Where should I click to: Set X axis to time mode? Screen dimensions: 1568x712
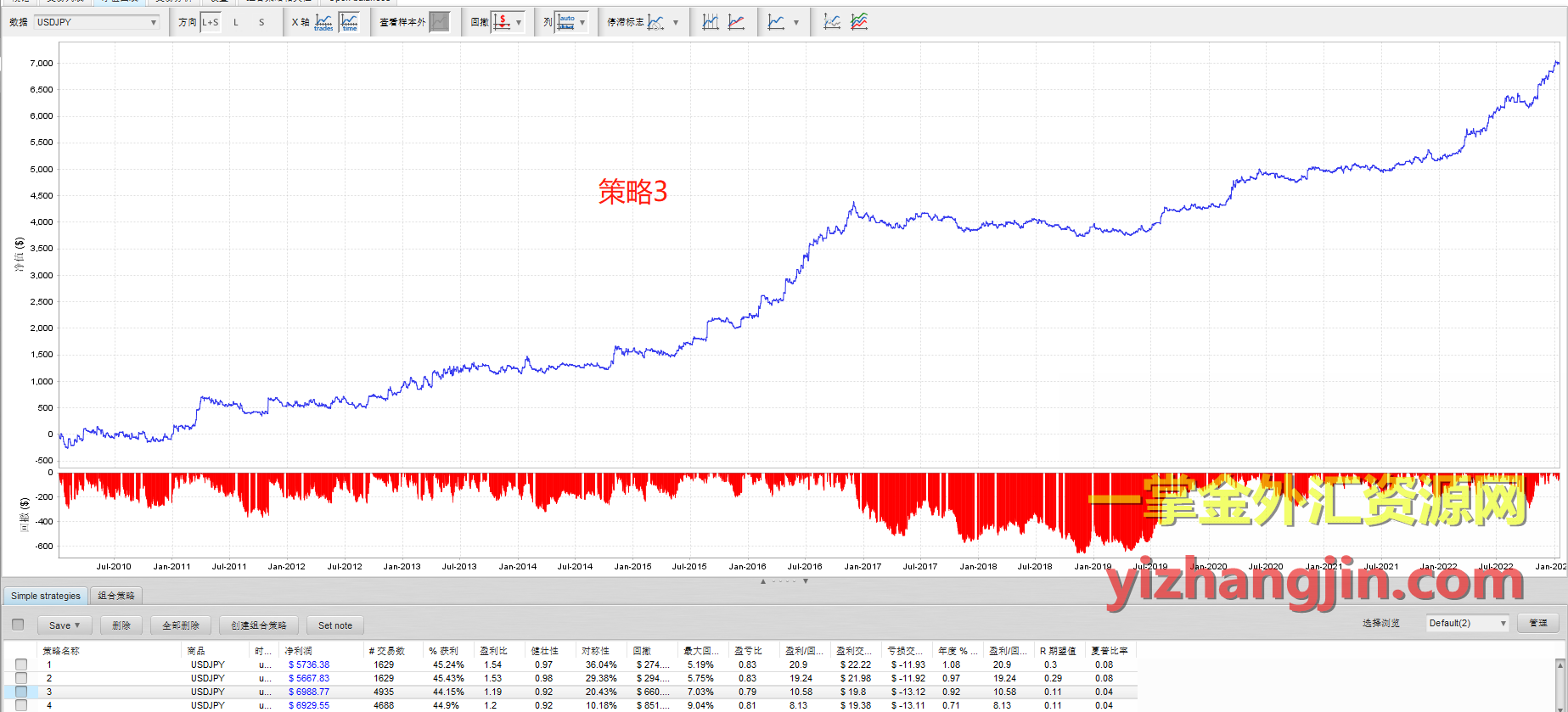[349, 22]
